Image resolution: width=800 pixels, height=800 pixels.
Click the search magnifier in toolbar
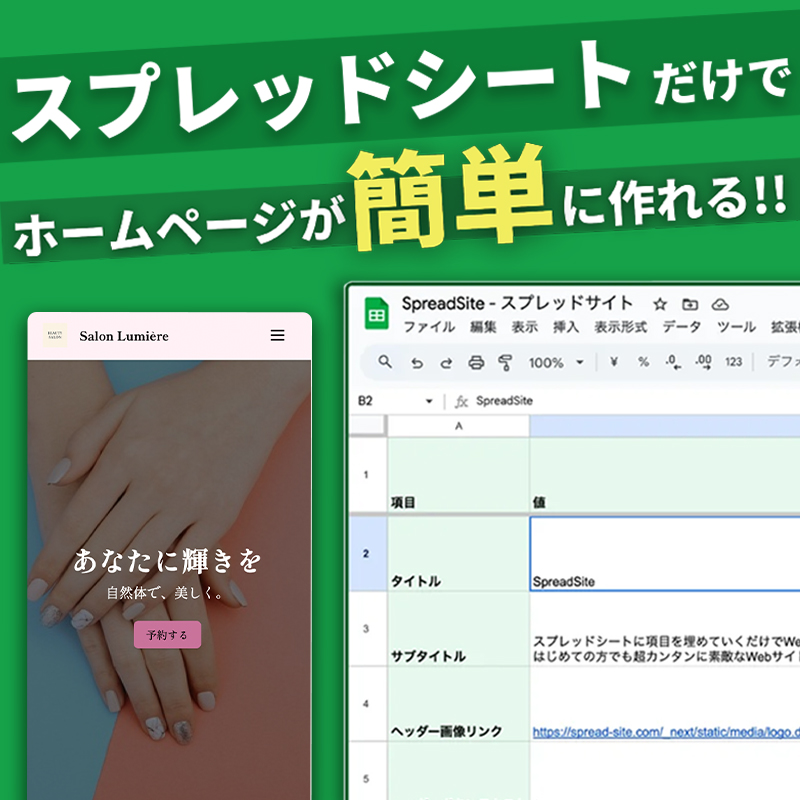385,362
